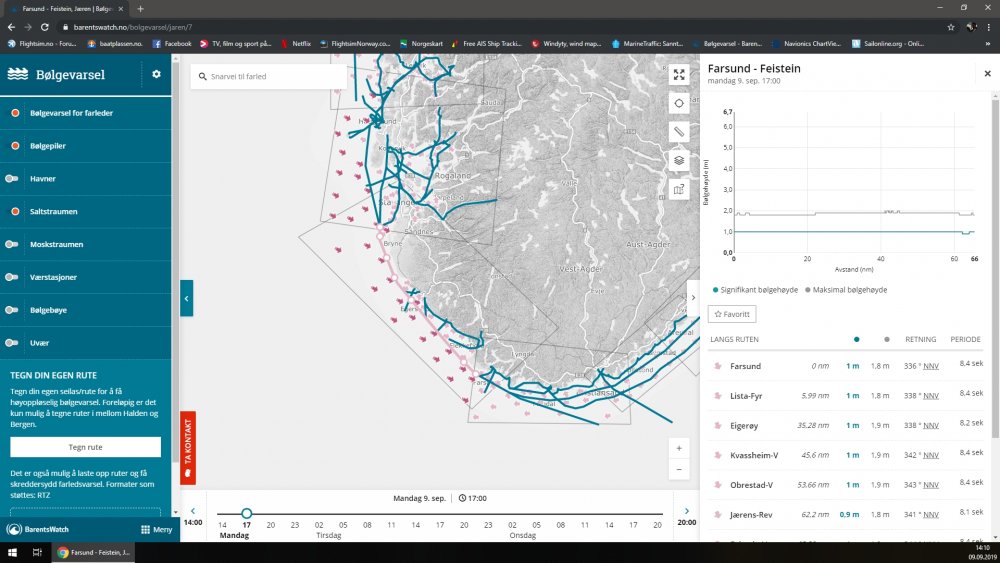This screenshot has width=1000, height=563.
Task: Open the MarineTraffic bookmark
Action: (x=647, y=44)
